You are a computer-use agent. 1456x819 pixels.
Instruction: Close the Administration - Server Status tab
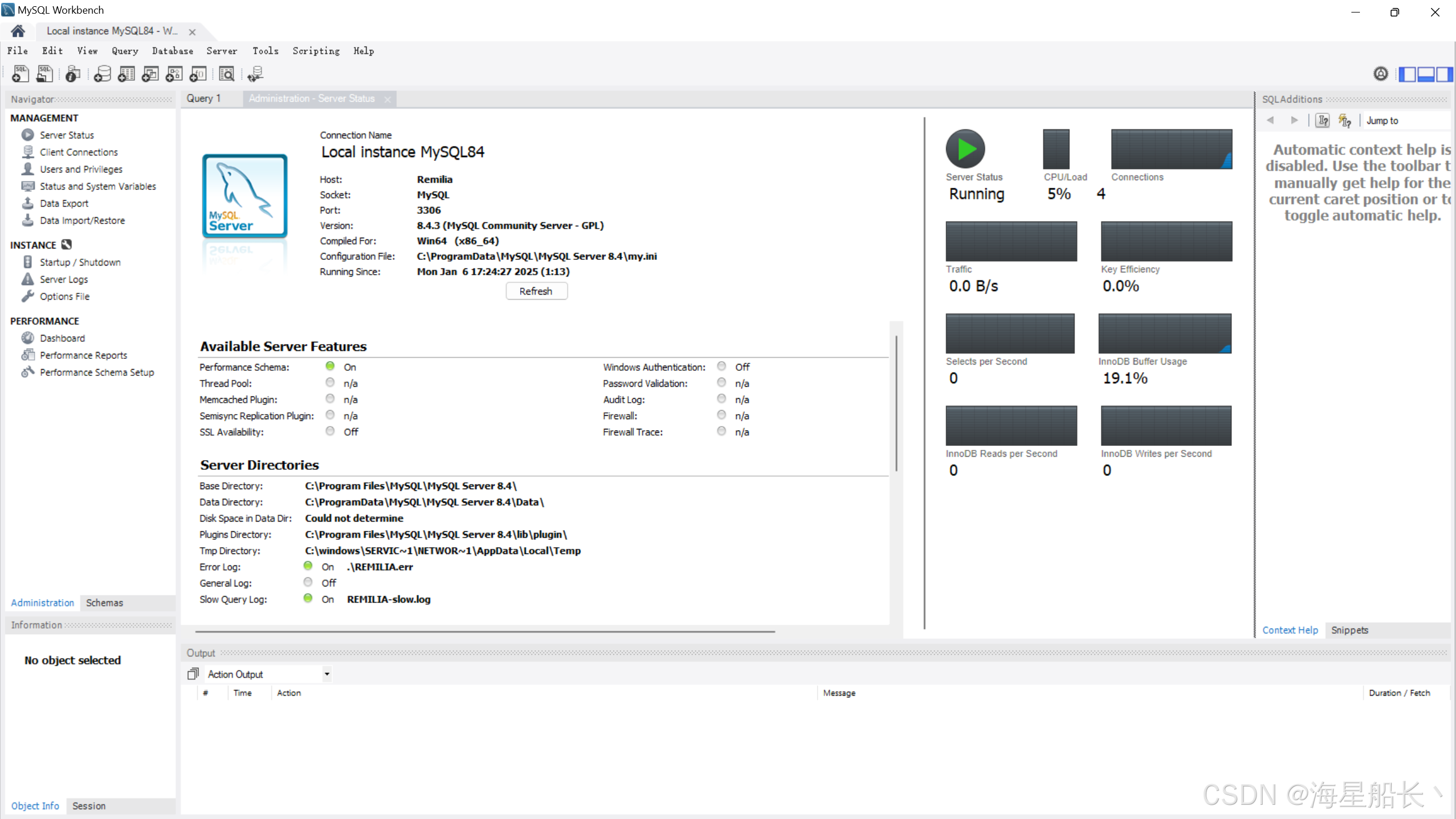coord(388,99)
